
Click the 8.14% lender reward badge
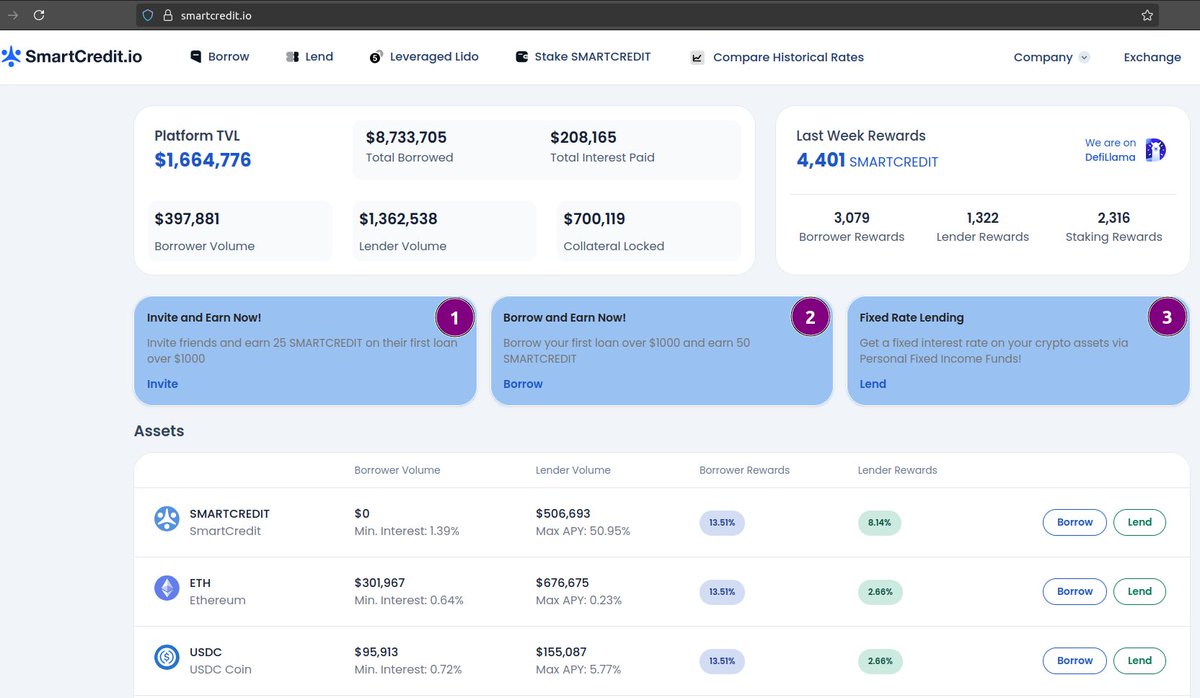[x=880, y=522]
